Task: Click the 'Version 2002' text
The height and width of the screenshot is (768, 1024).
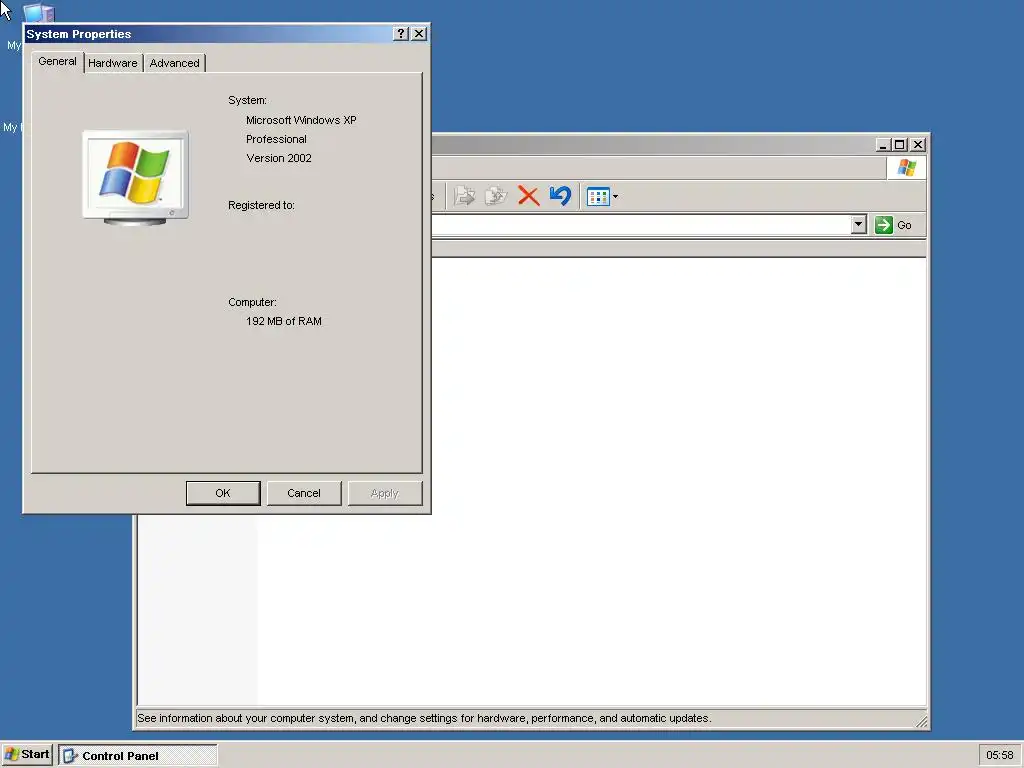Action: point(279,158)
